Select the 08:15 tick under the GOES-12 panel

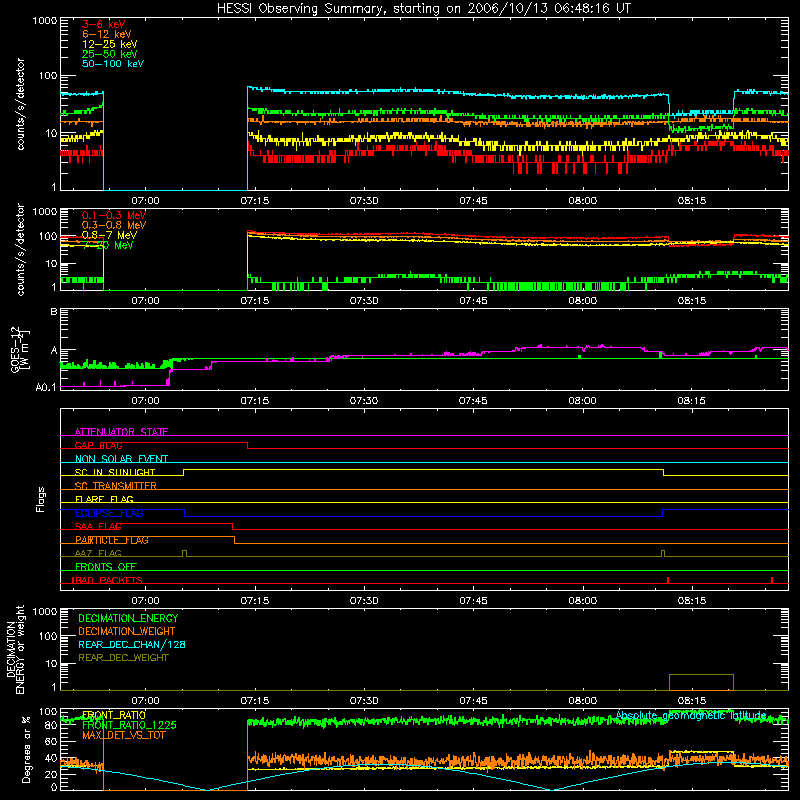point(692,401)
